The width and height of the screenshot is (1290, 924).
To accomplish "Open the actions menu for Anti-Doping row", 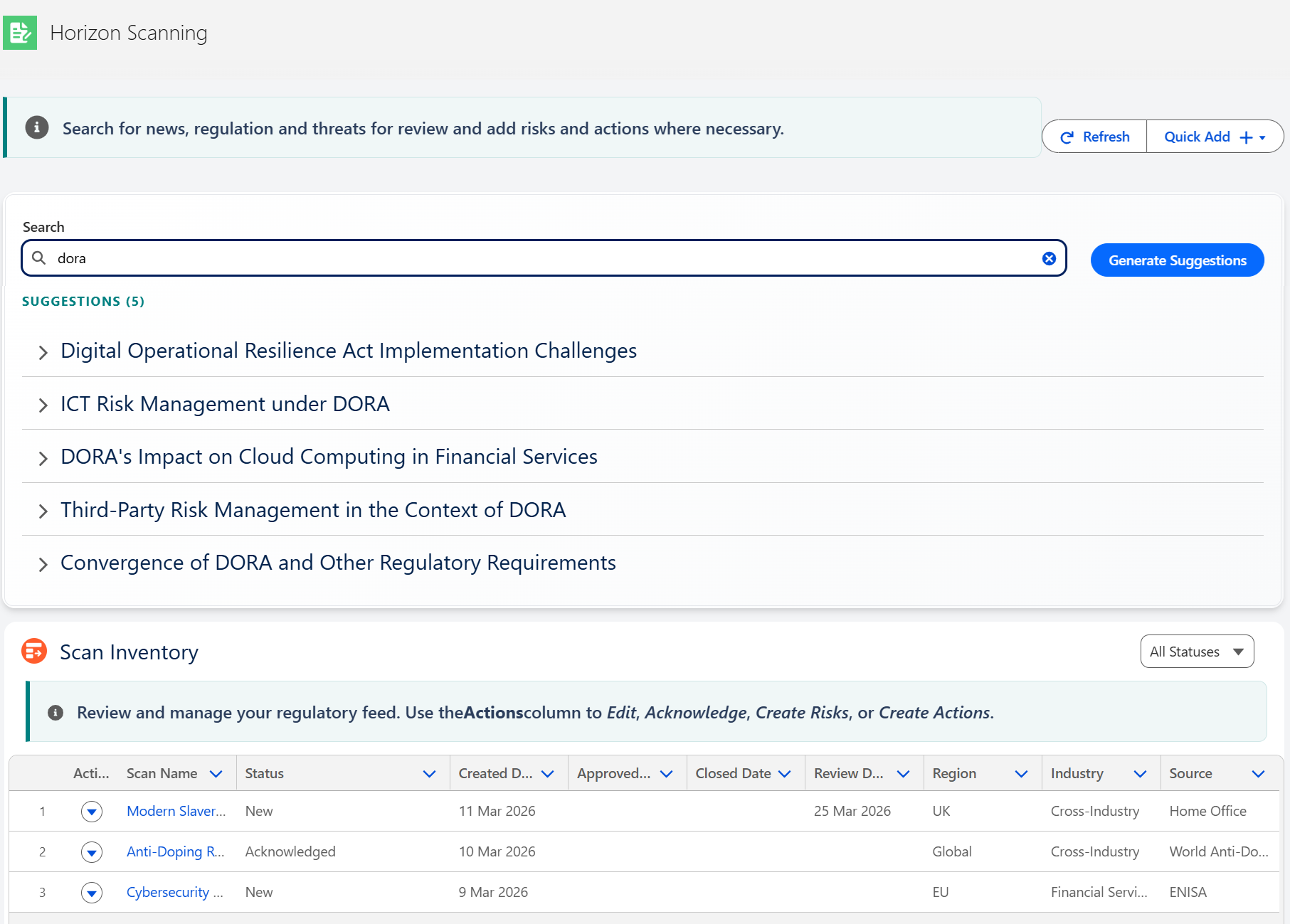I will point(92,851).
